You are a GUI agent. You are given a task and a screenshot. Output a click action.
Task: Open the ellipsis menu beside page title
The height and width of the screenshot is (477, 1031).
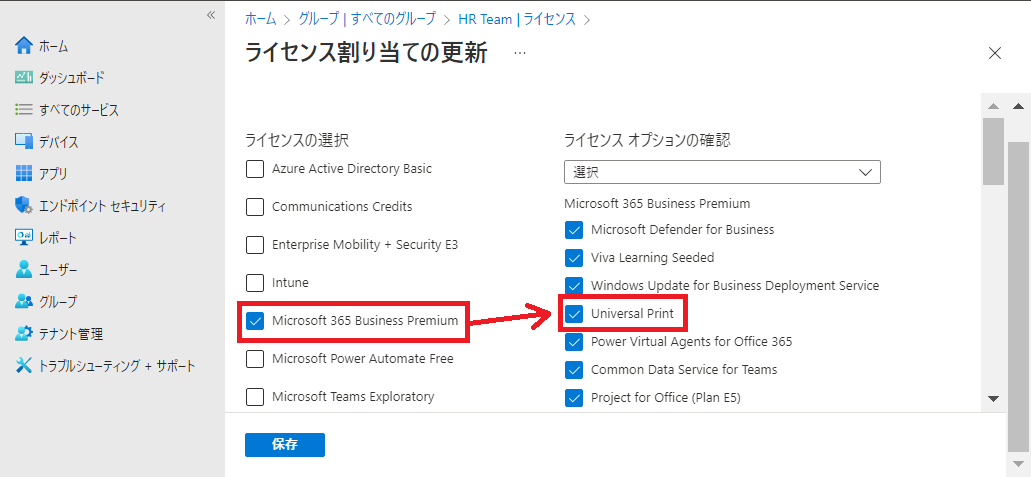tap(519, 53)
